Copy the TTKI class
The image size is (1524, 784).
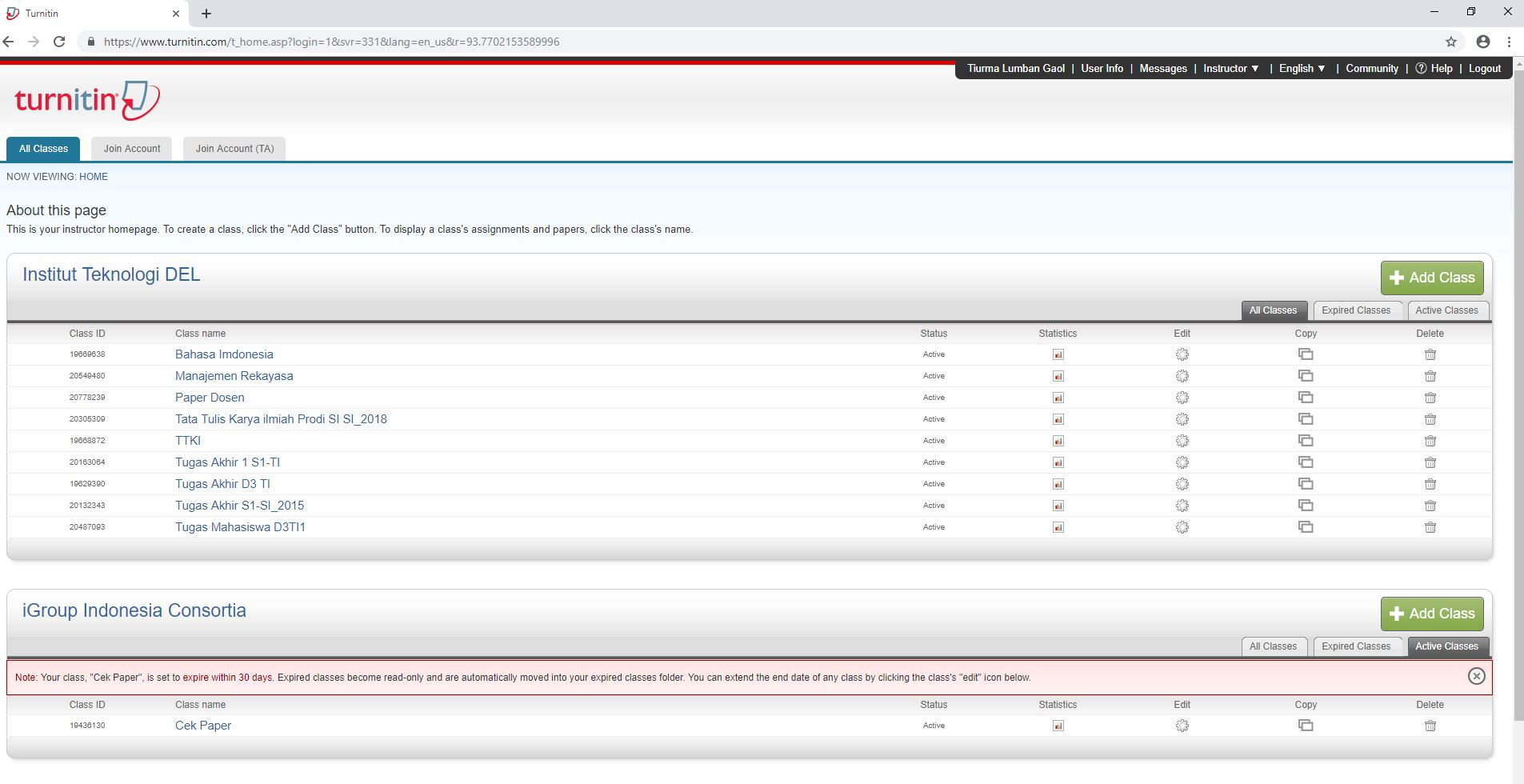(x=1306, y=441)
